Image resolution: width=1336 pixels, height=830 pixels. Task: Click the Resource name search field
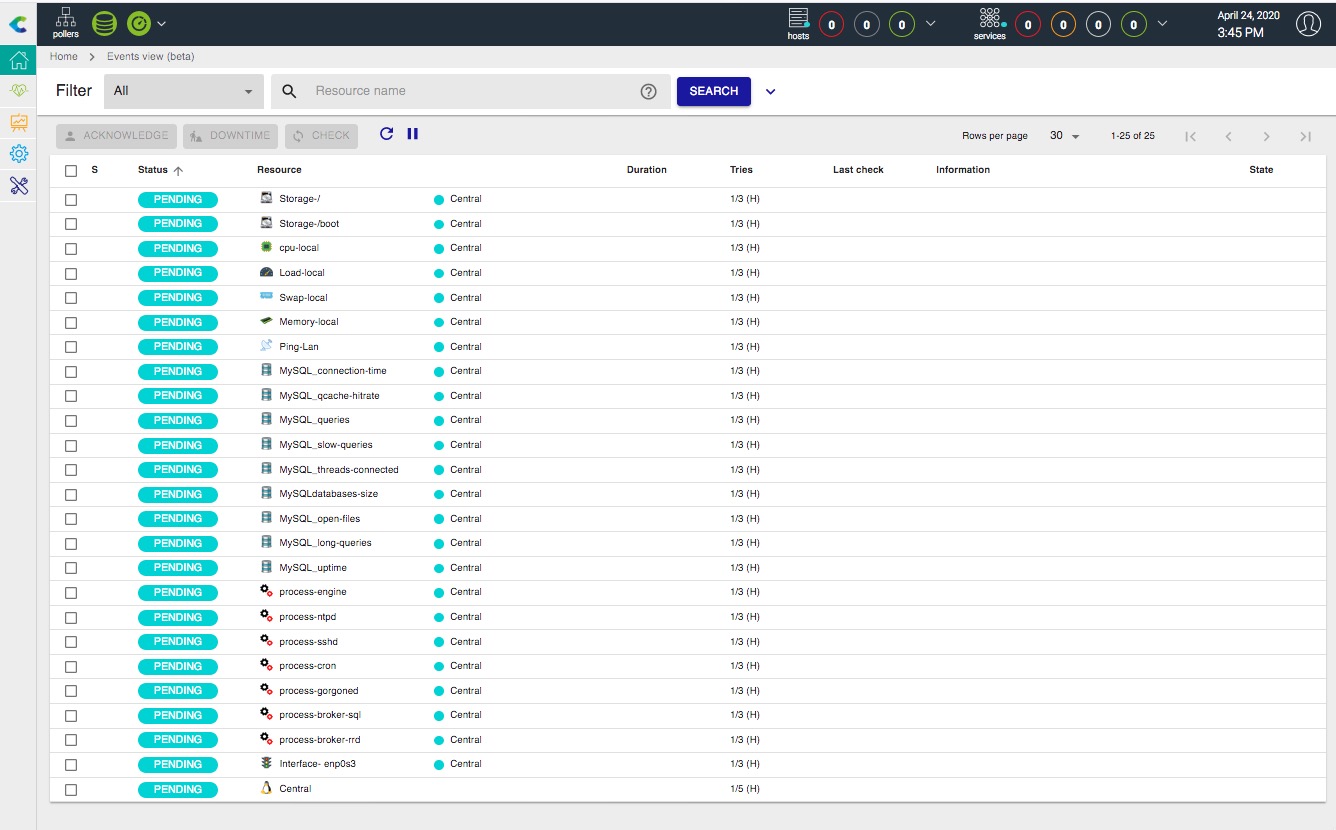[470, 91]
